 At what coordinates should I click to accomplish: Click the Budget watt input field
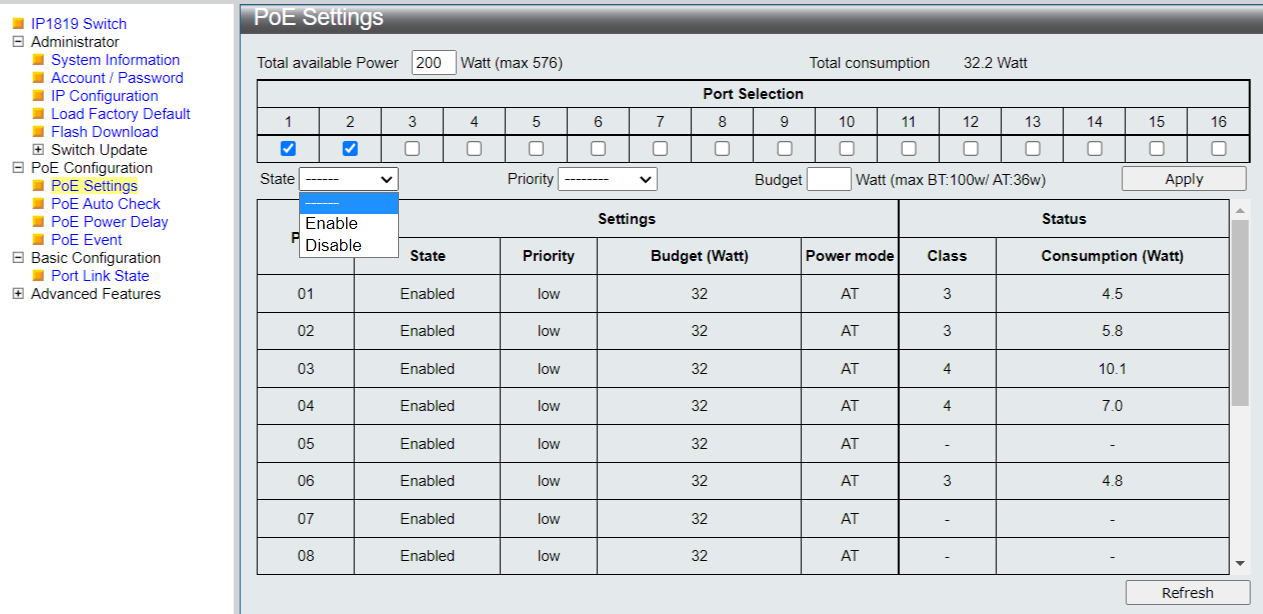coord(828,179)
